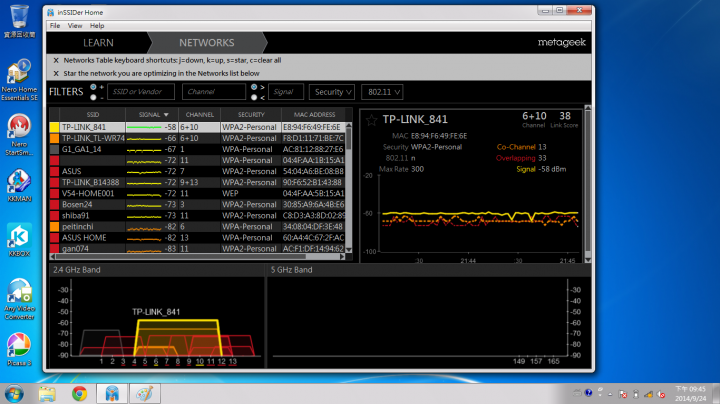Select the less-than signal radio button
This screenshot has width=720, height=404.
254,97
